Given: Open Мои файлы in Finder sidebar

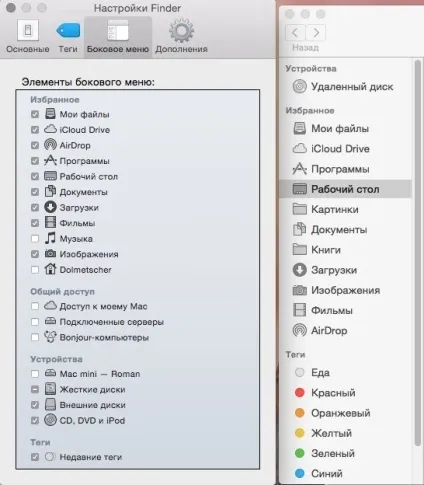Looking at the screenshot, I should coord(345,129).
